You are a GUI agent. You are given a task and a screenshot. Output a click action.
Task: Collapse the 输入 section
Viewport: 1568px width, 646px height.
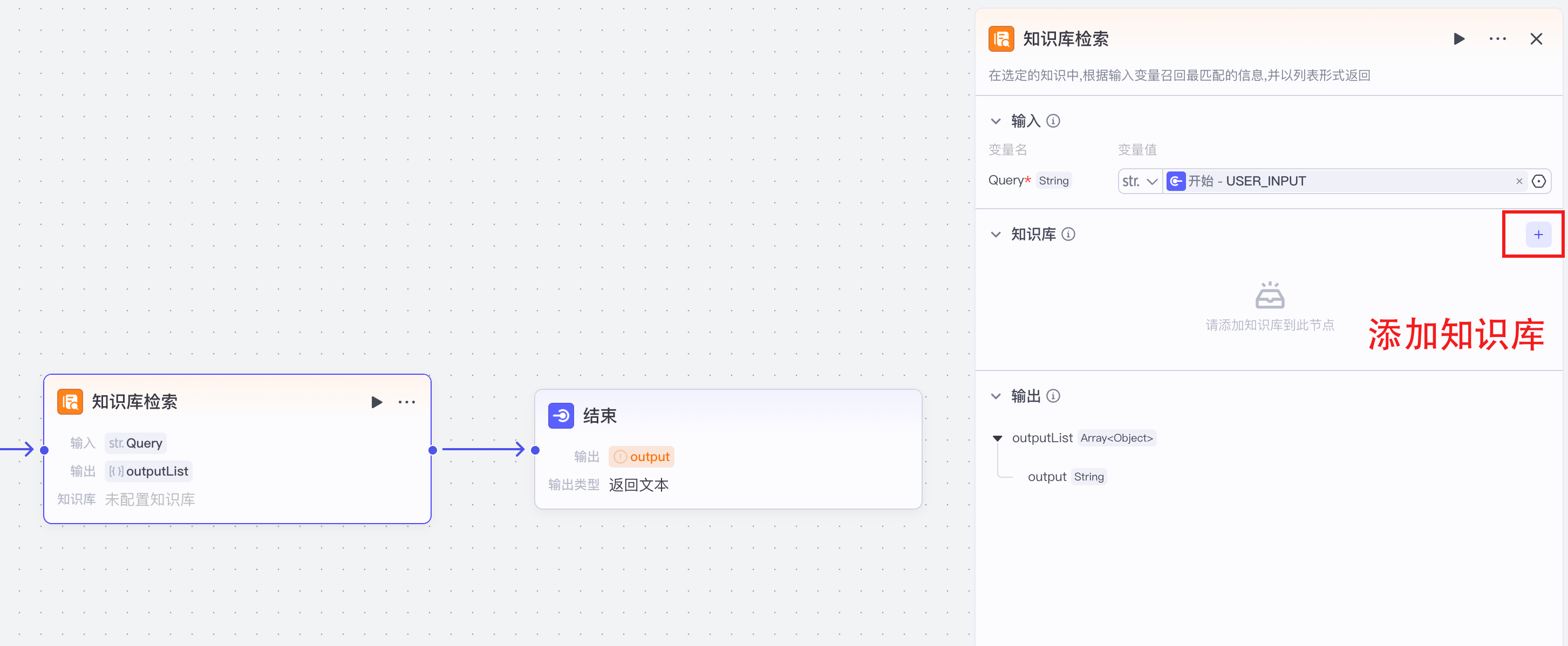point(996,120)
